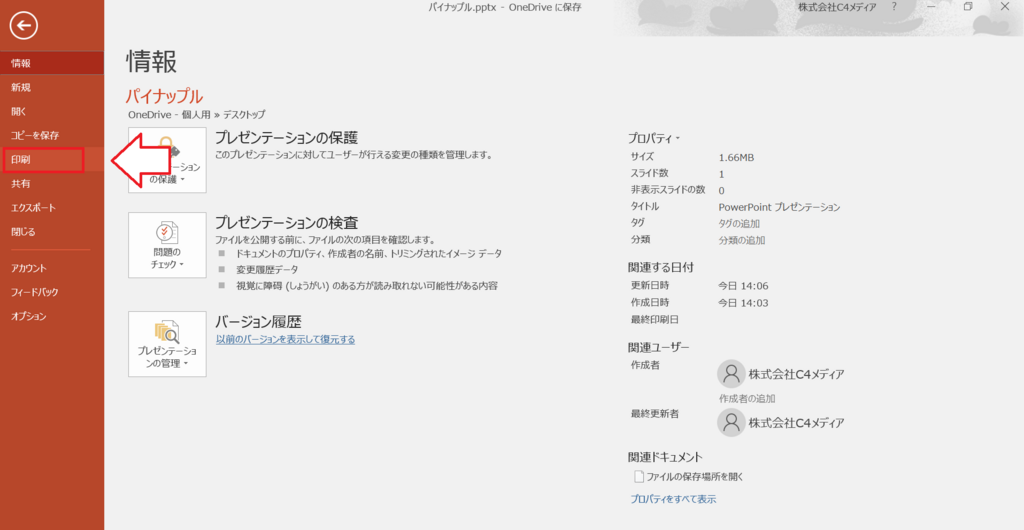Image resolution: width=1024 pixels, height=530 pixels.
Task: Select 共有 in the sidebar
Action: [52, 184]
